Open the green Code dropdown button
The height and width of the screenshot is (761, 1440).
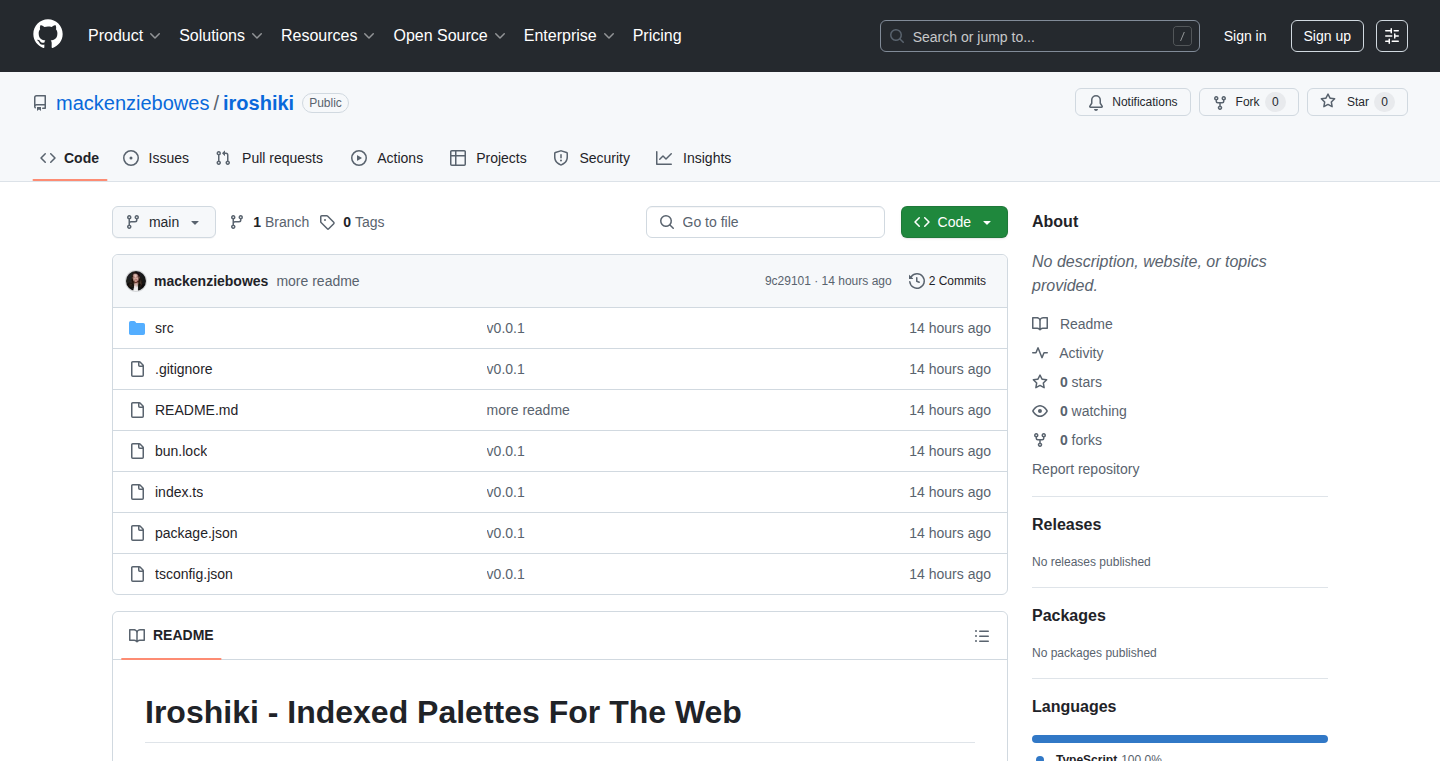tap(954, 222)
